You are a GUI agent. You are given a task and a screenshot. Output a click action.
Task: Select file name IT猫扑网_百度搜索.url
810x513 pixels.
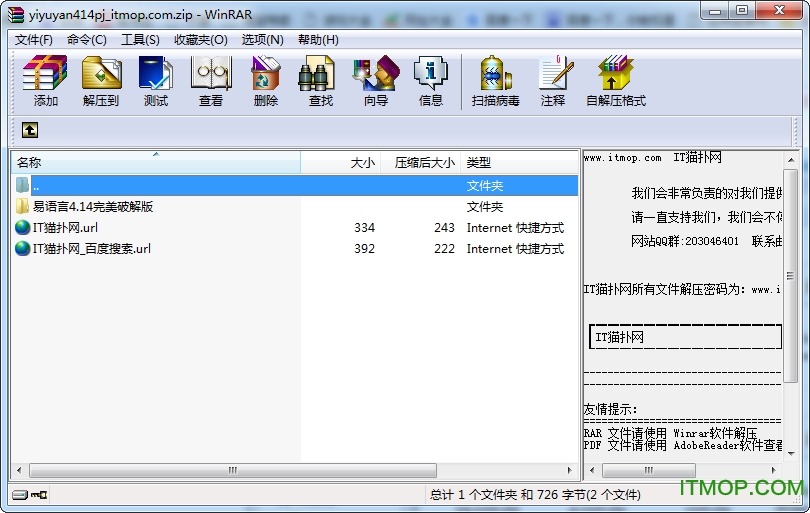tap(92, 249)
